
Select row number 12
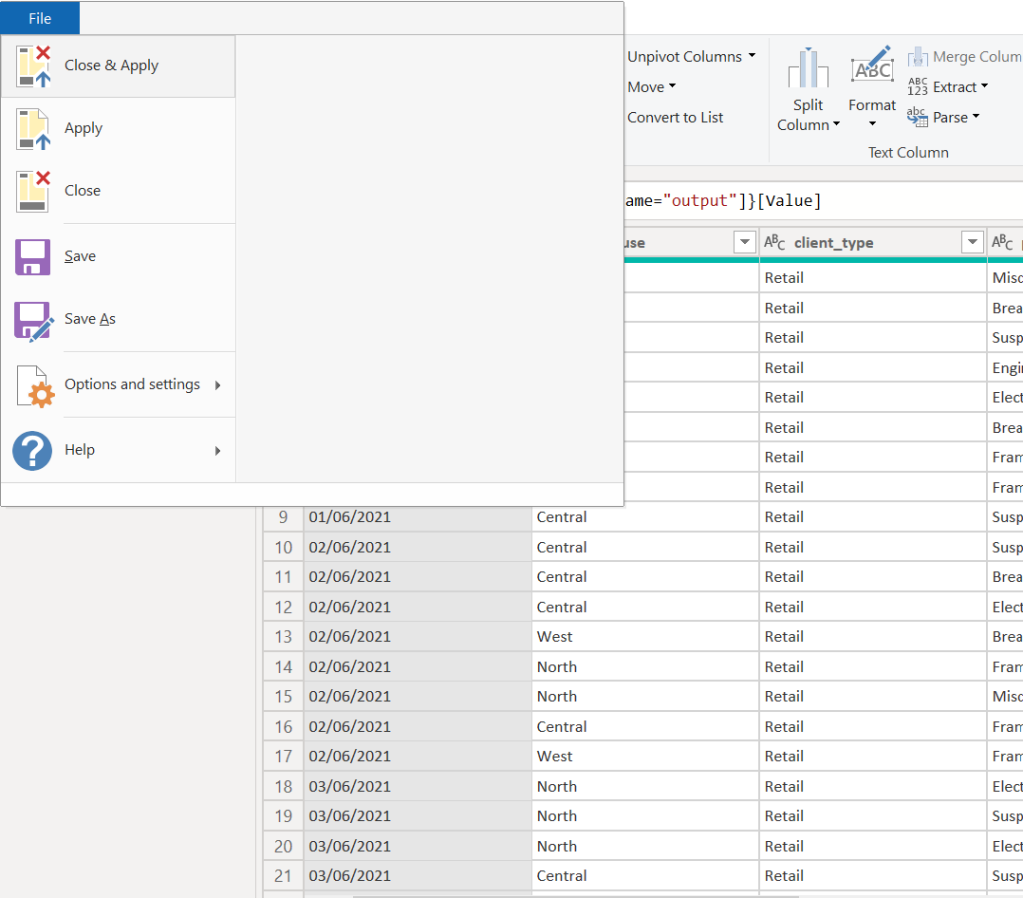pyautogui.click(x=283, y=607)
